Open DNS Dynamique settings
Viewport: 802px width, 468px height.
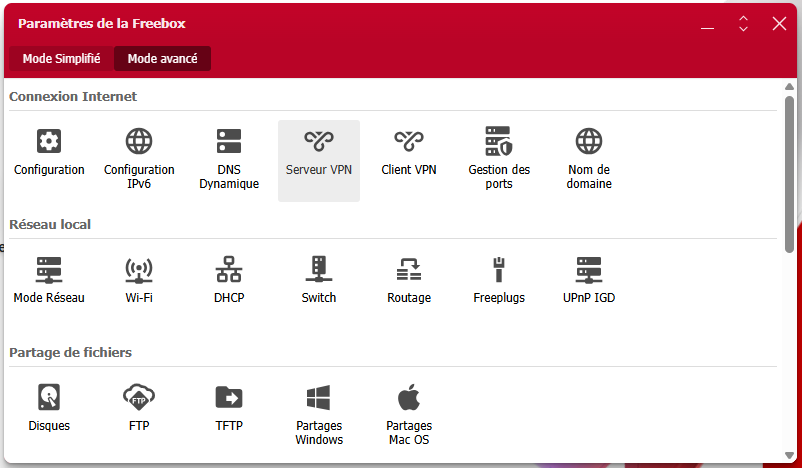229,160
